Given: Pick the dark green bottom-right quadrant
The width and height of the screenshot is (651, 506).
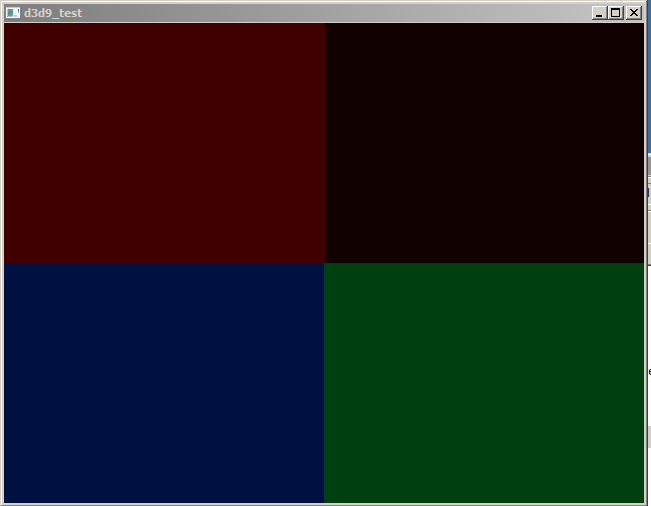Looking at the screenshot, I should [x=484, y=383].
